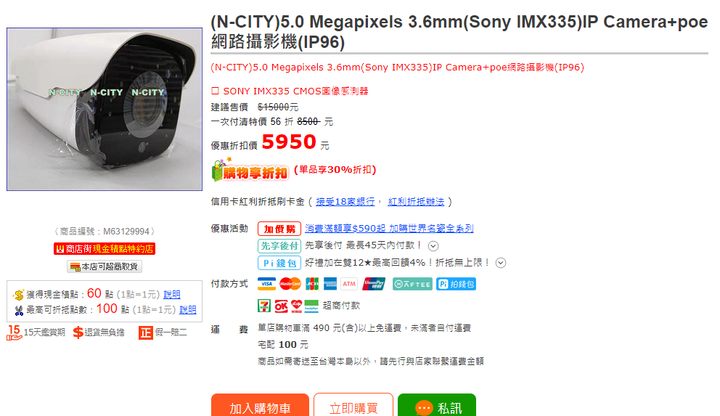720x416 pixels.
Task: Add item with 加入購物車 button
Action: [260, 406]
